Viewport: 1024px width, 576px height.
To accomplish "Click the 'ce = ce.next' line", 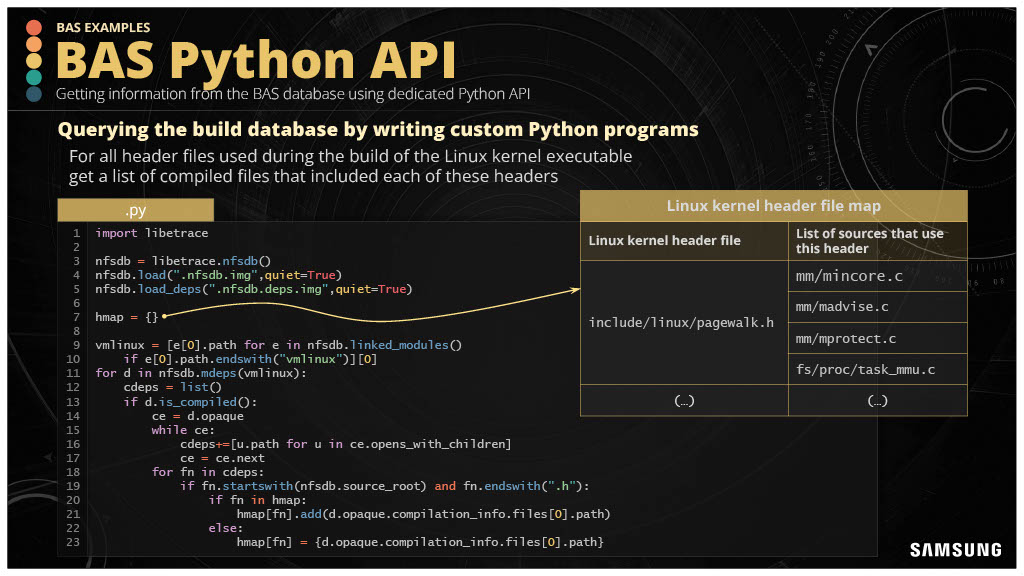I will [222, 458].
